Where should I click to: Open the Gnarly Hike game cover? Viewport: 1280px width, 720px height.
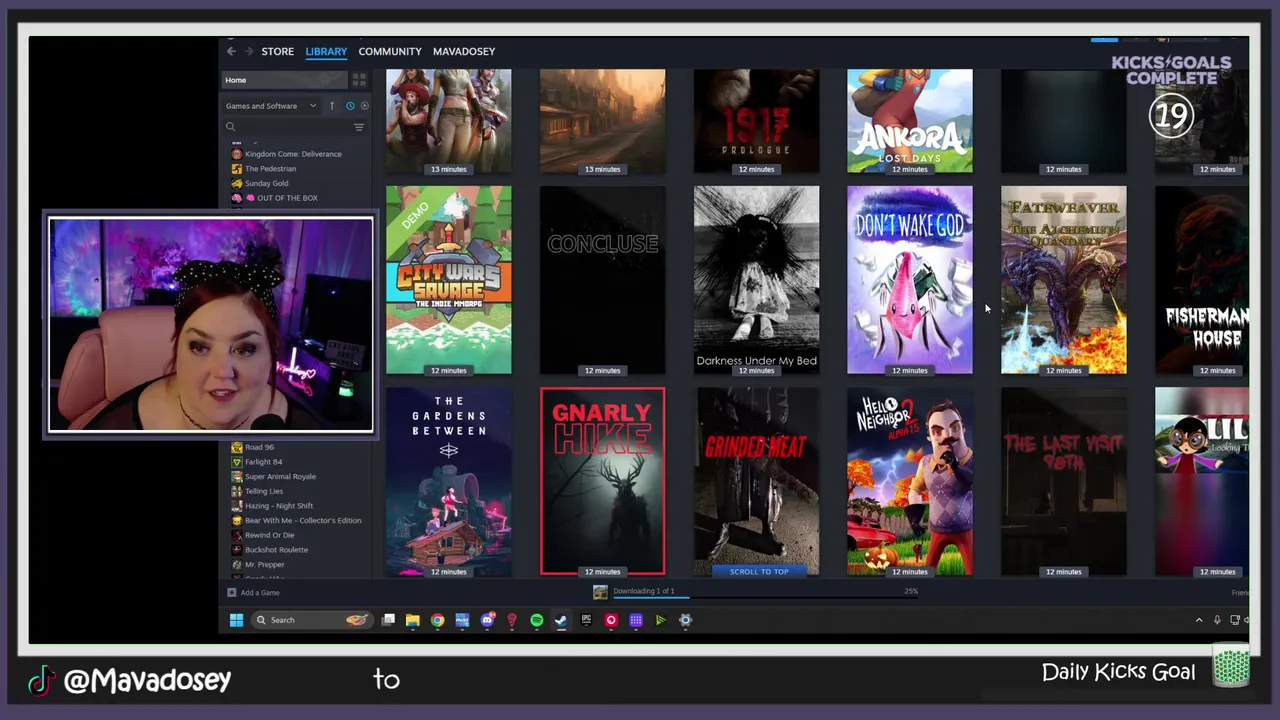pyautogui.click(x=602, y=482)
